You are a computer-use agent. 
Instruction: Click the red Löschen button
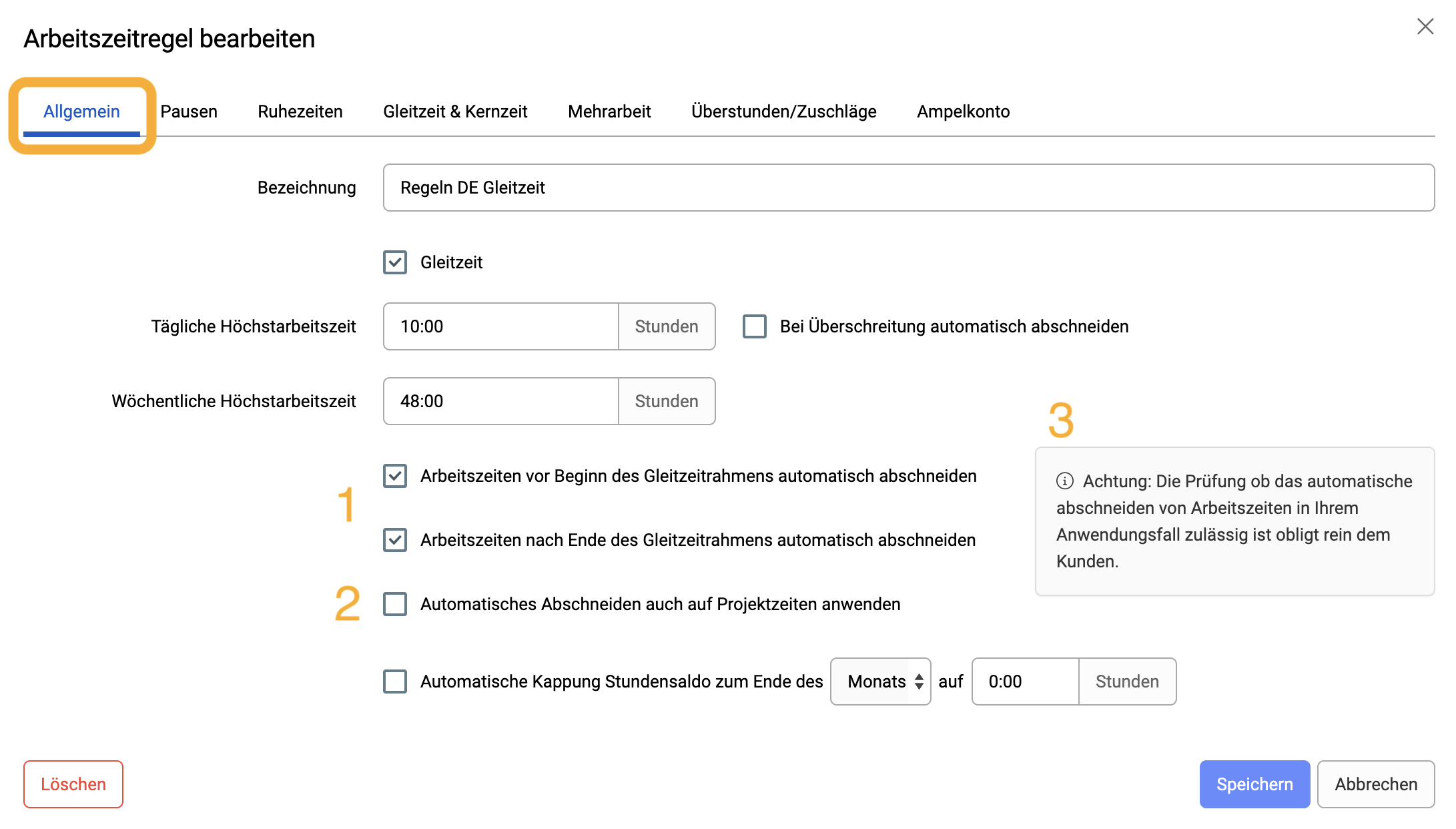(x=73, y=784)
